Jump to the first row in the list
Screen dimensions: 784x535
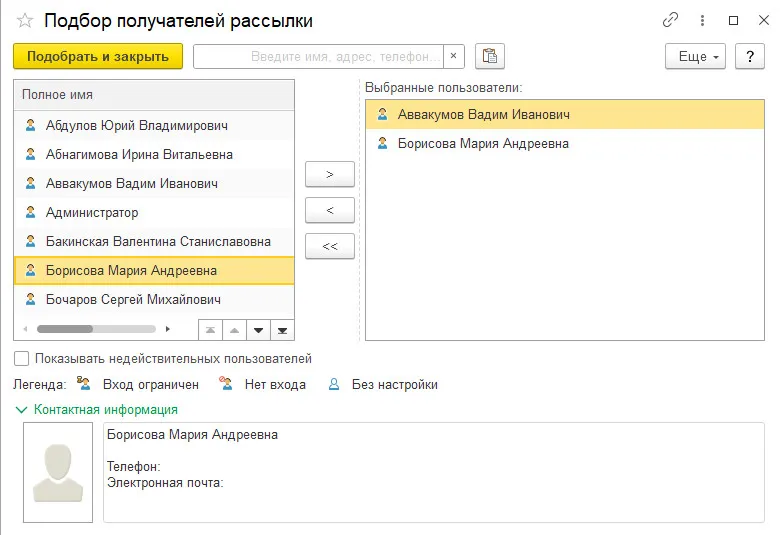point(210,329)
